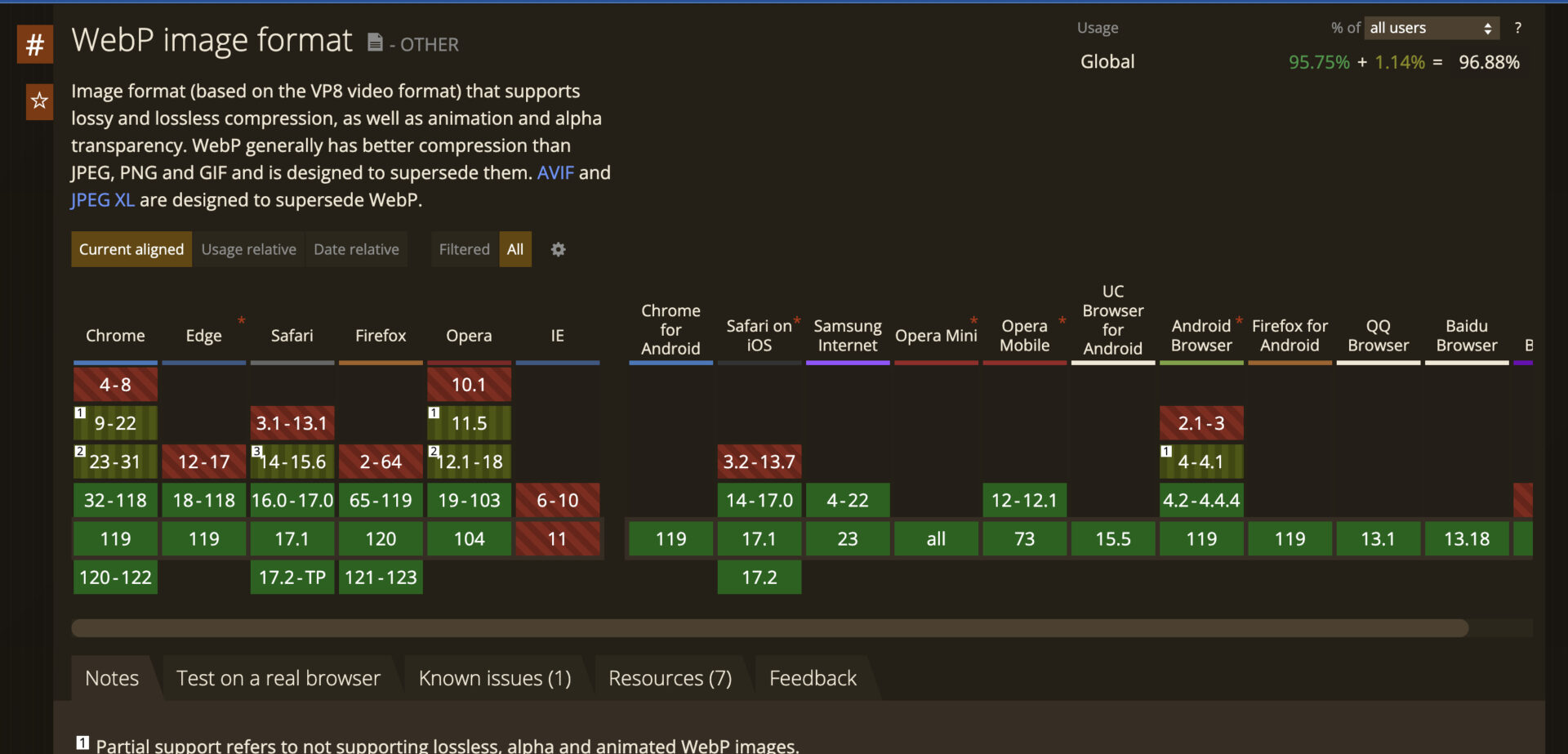
Task: Click the Chrome 120-122 version cell
Action: [115, 578]
